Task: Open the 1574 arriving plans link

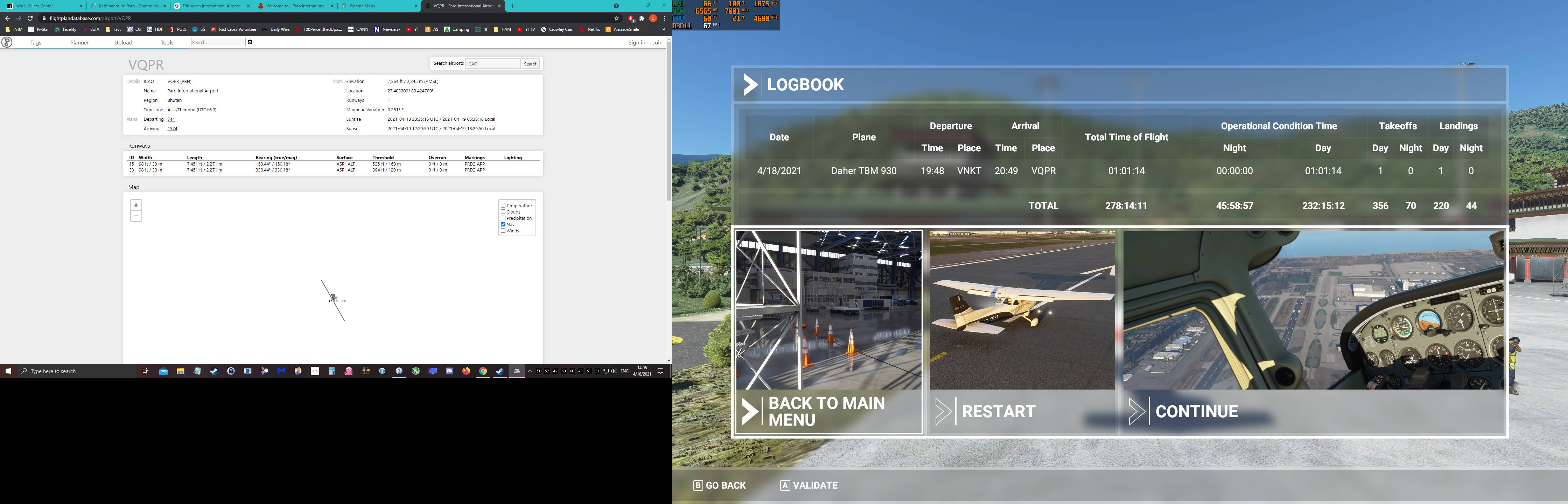Action: click(x=172, y=129)
